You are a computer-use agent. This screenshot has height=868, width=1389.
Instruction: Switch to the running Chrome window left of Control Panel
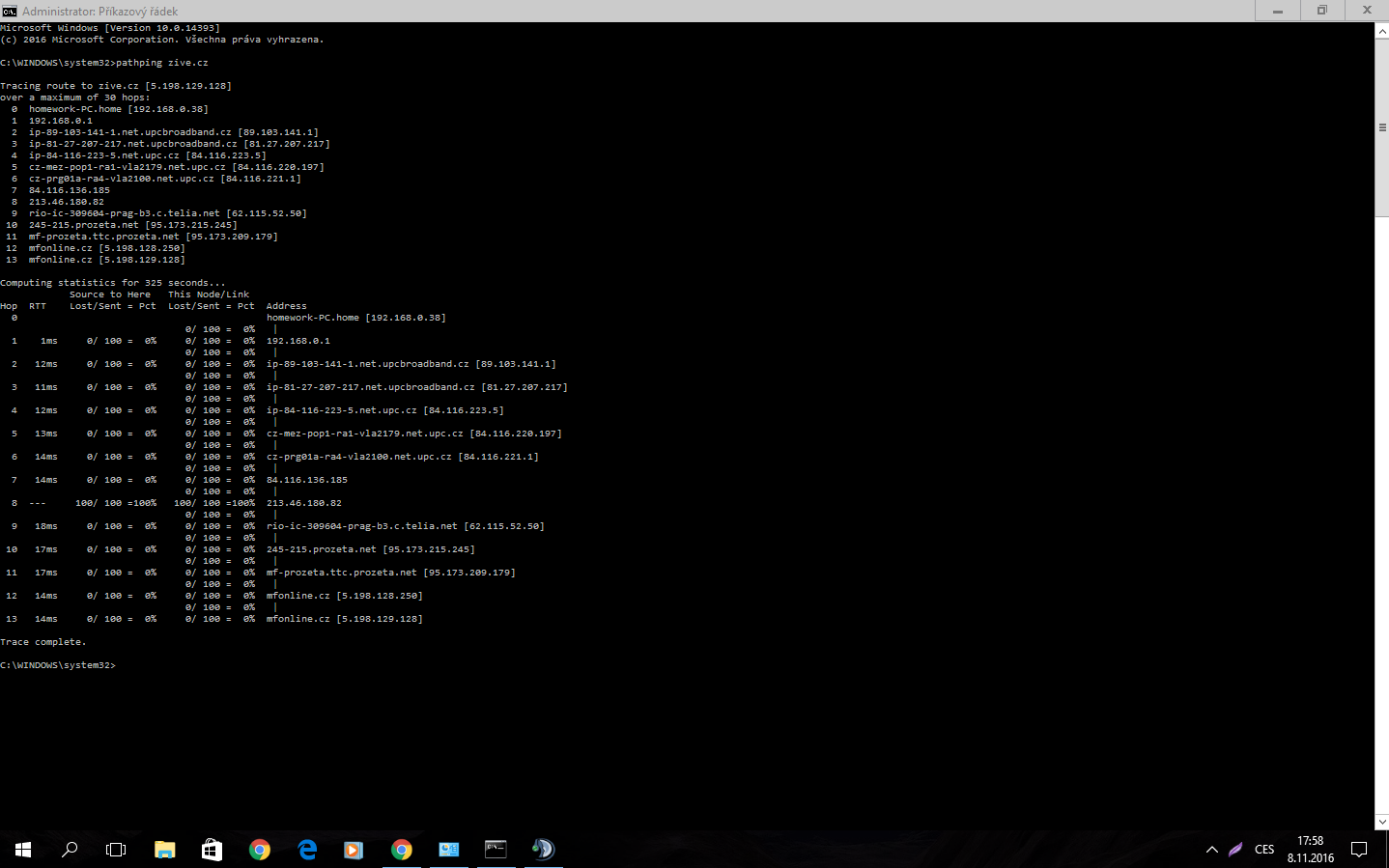tap(402, 850)
